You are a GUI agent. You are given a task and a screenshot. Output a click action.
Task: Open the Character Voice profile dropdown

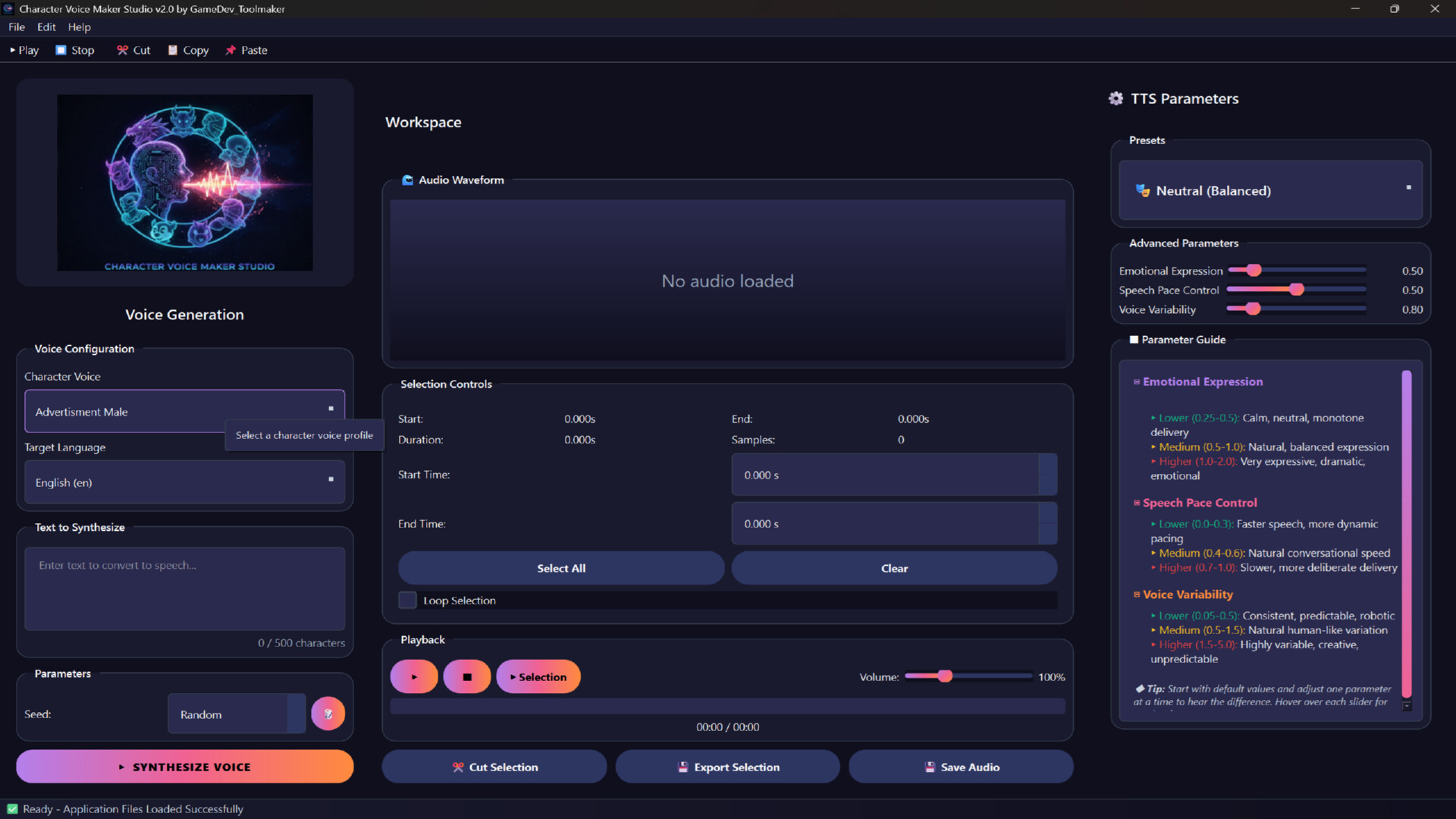pos(184,411)
